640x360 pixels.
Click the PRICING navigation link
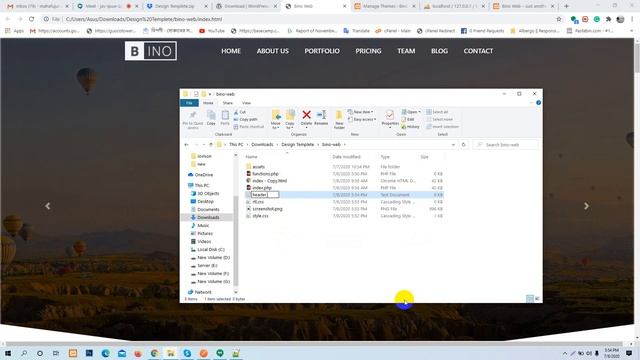point(368,51)
